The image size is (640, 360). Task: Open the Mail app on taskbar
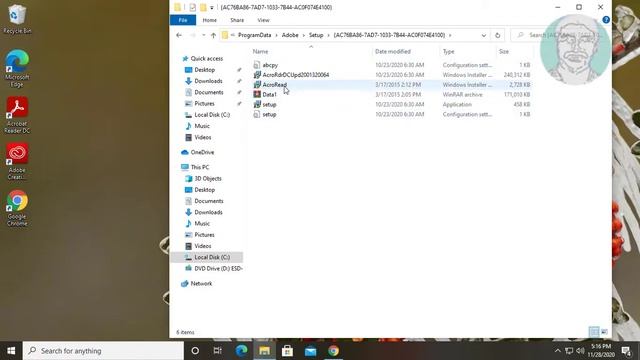(x=310, y=351)
